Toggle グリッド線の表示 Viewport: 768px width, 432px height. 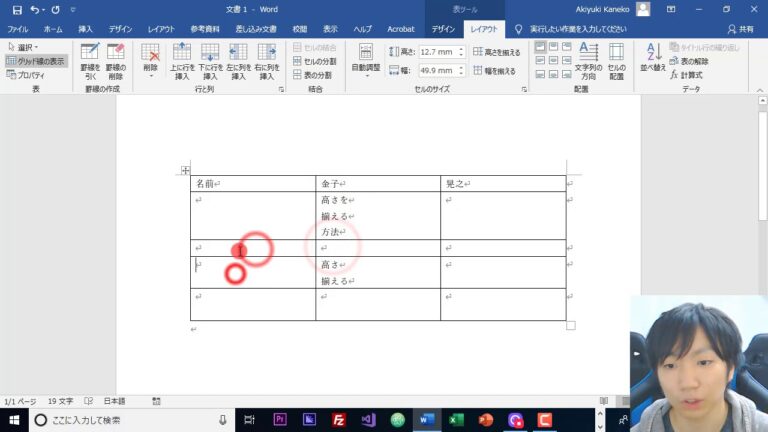click(36, 61)
